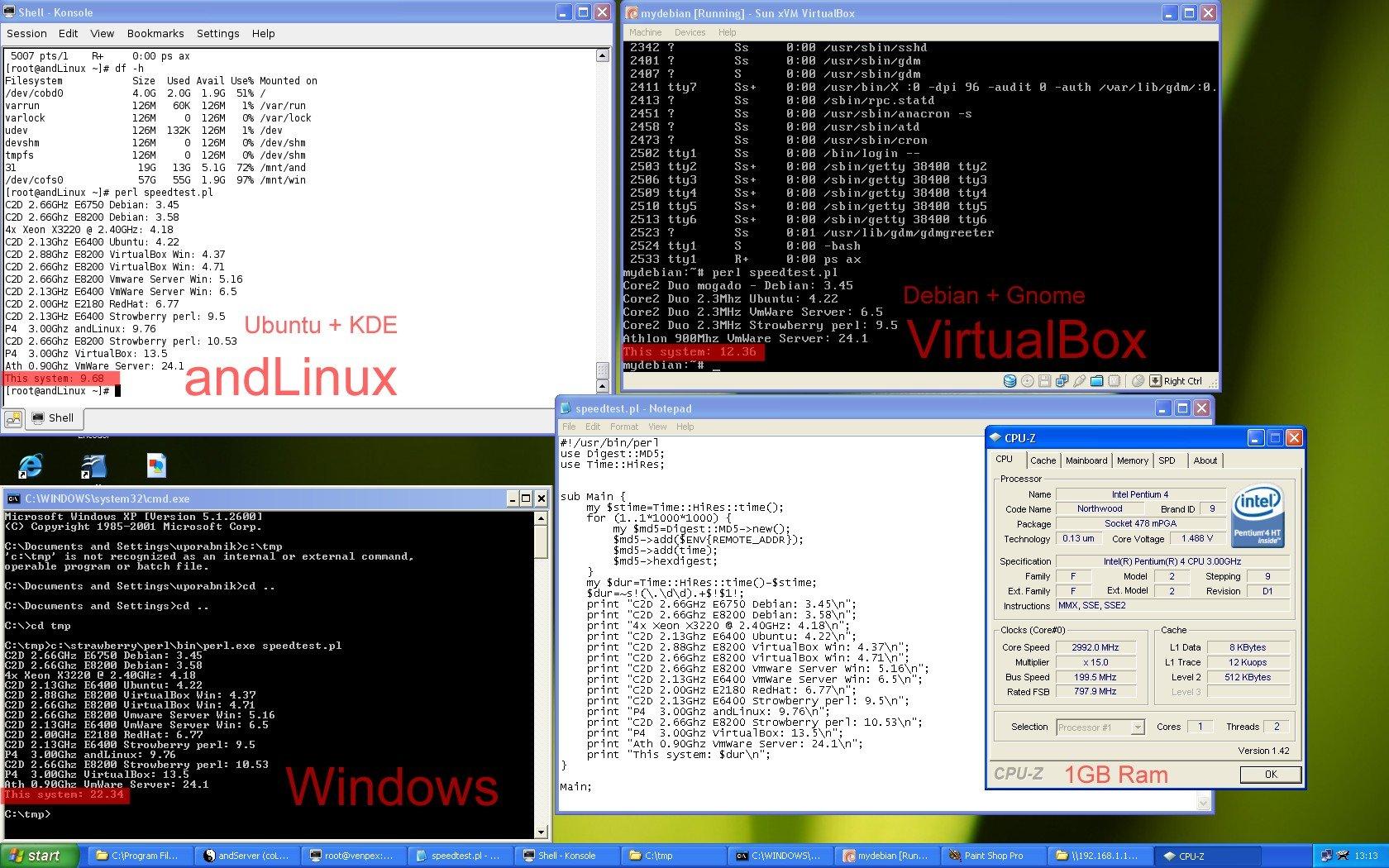Click the VirtualBox mouse integration icon

1138,381
